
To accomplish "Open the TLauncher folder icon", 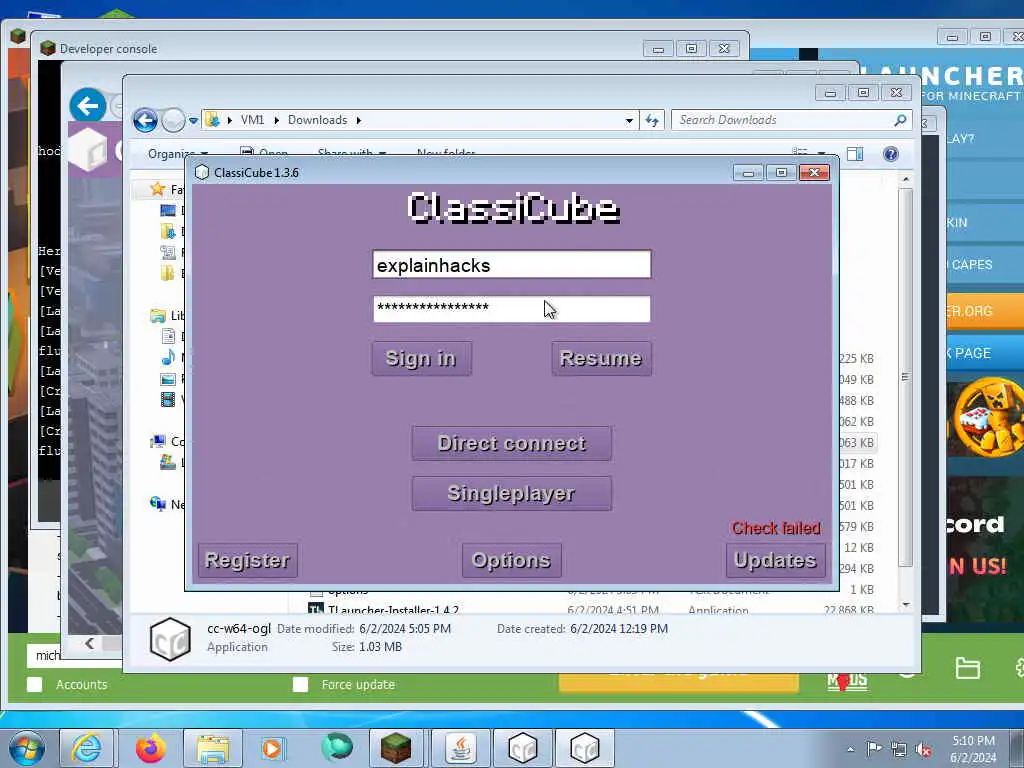I will pos(967,668).
